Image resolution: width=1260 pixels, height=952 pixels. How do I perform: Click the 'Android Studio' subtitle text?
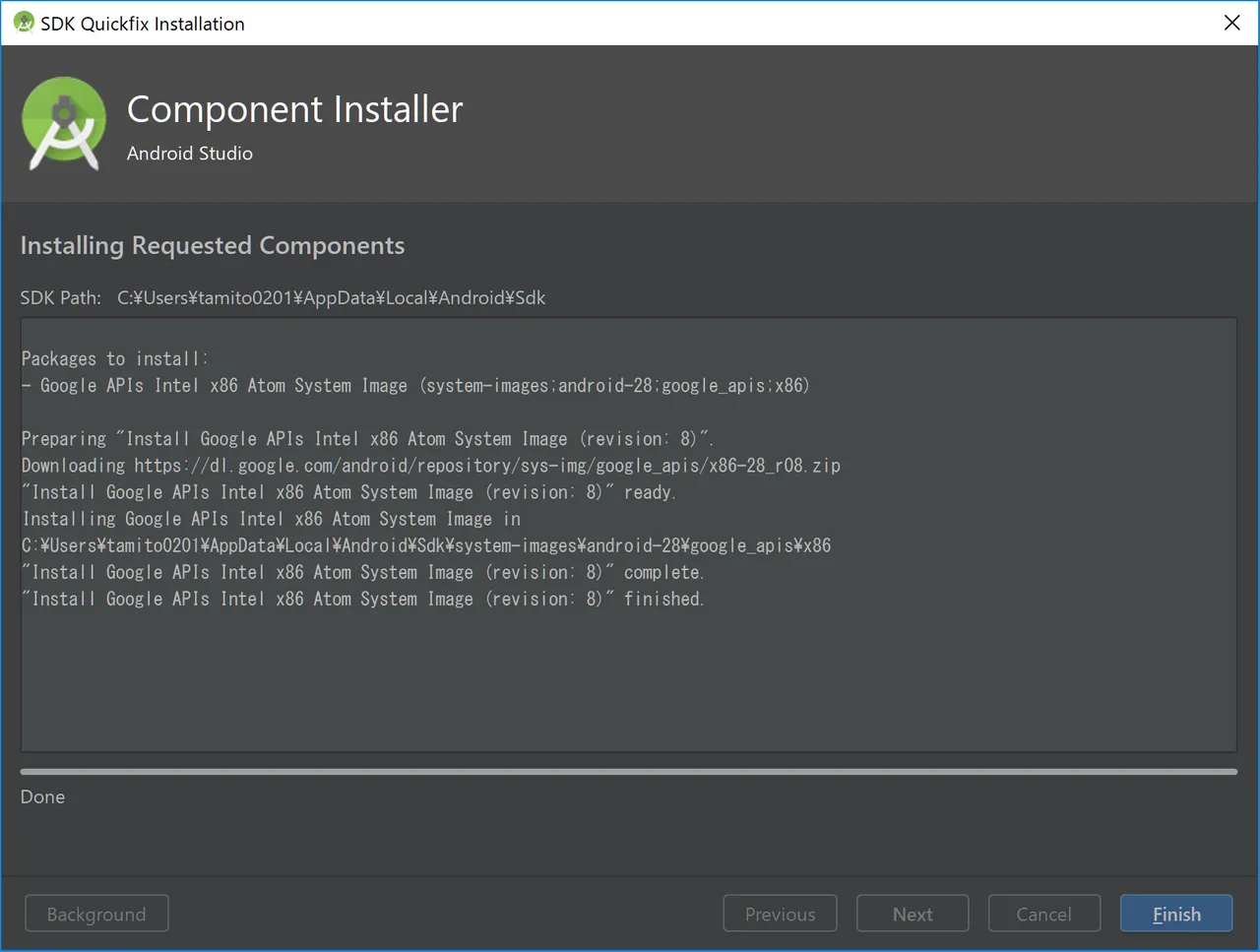[x=190, y=154]
